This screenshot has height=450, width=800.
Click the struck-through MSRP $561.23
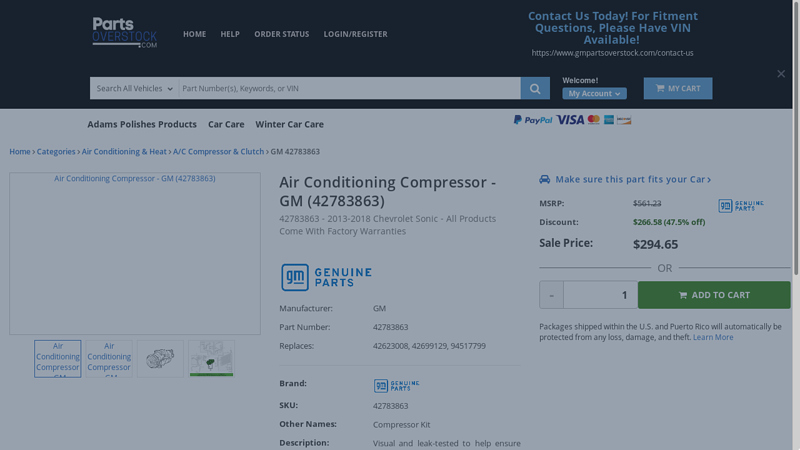click(x=647, y=203)
